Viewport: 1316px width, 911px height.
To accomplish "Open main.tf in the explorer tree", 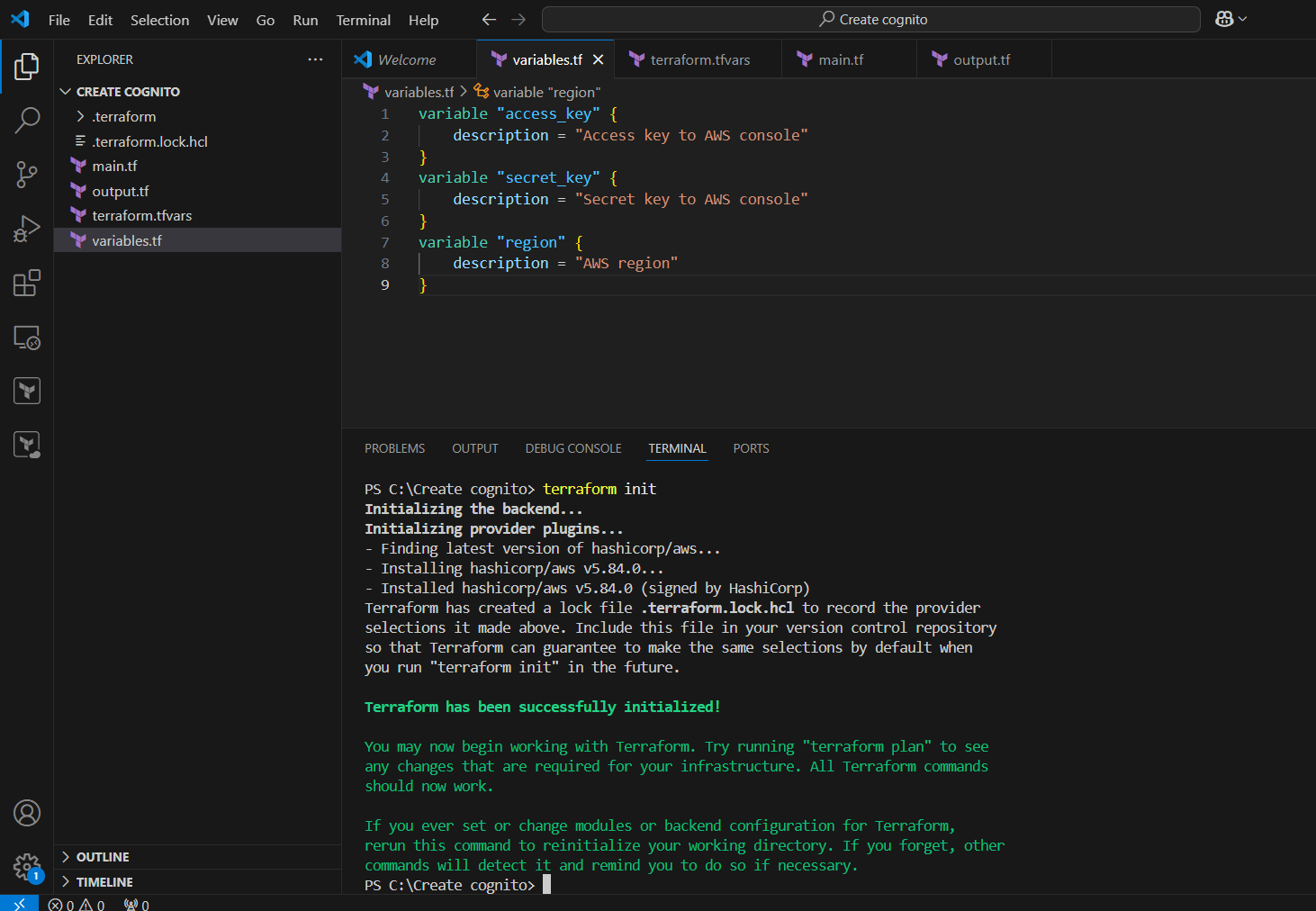I will 198,166.
